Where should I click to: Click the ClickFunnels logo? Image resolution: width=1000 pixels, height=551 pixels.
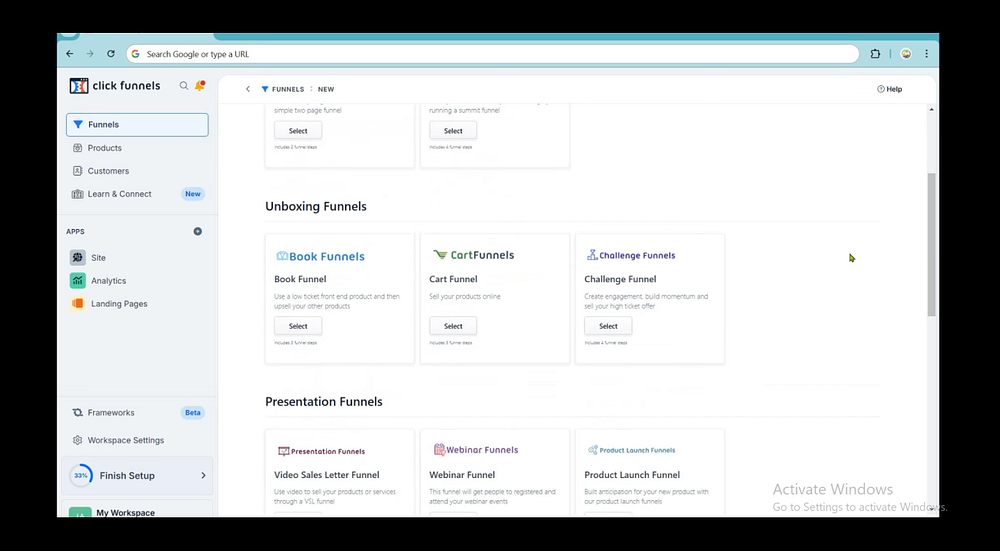115,85
